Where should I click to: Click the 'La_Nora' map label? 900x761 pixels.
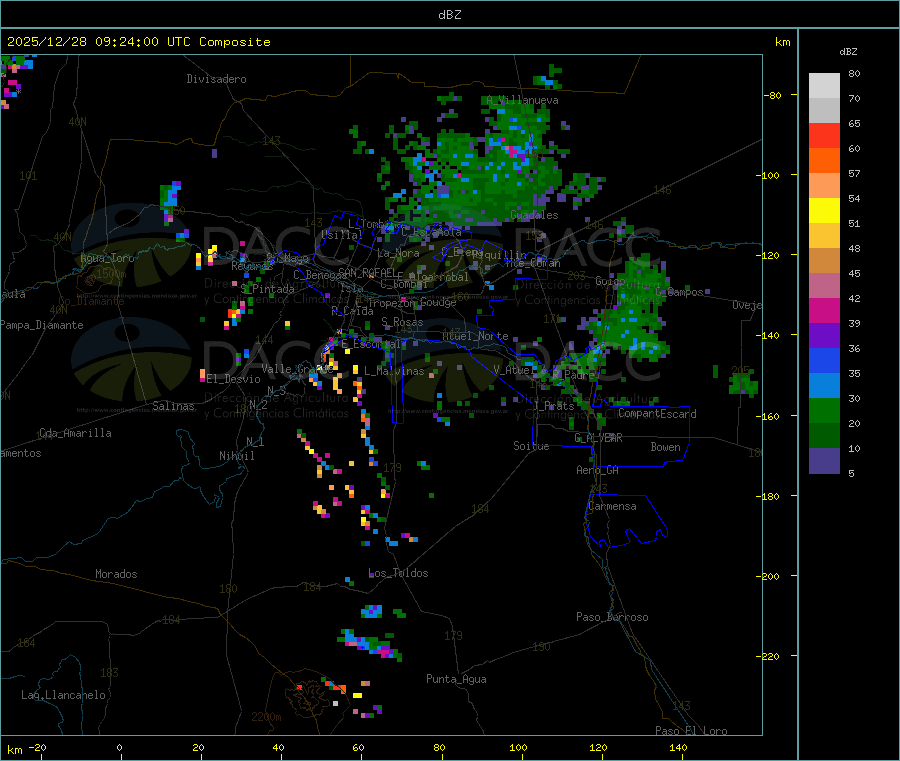click(x=398, y=253)
